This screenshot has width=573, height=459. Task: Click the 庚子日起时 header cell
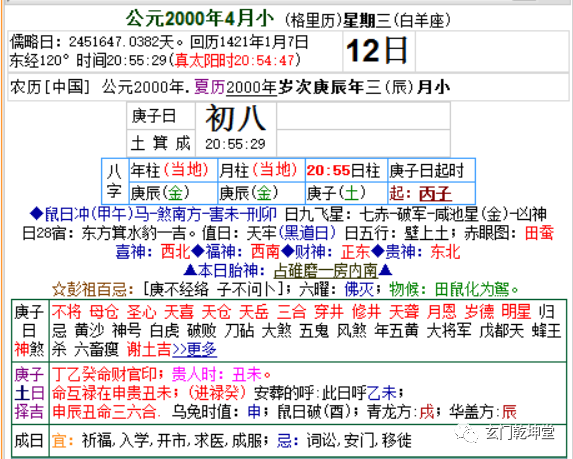coord(431,170)
